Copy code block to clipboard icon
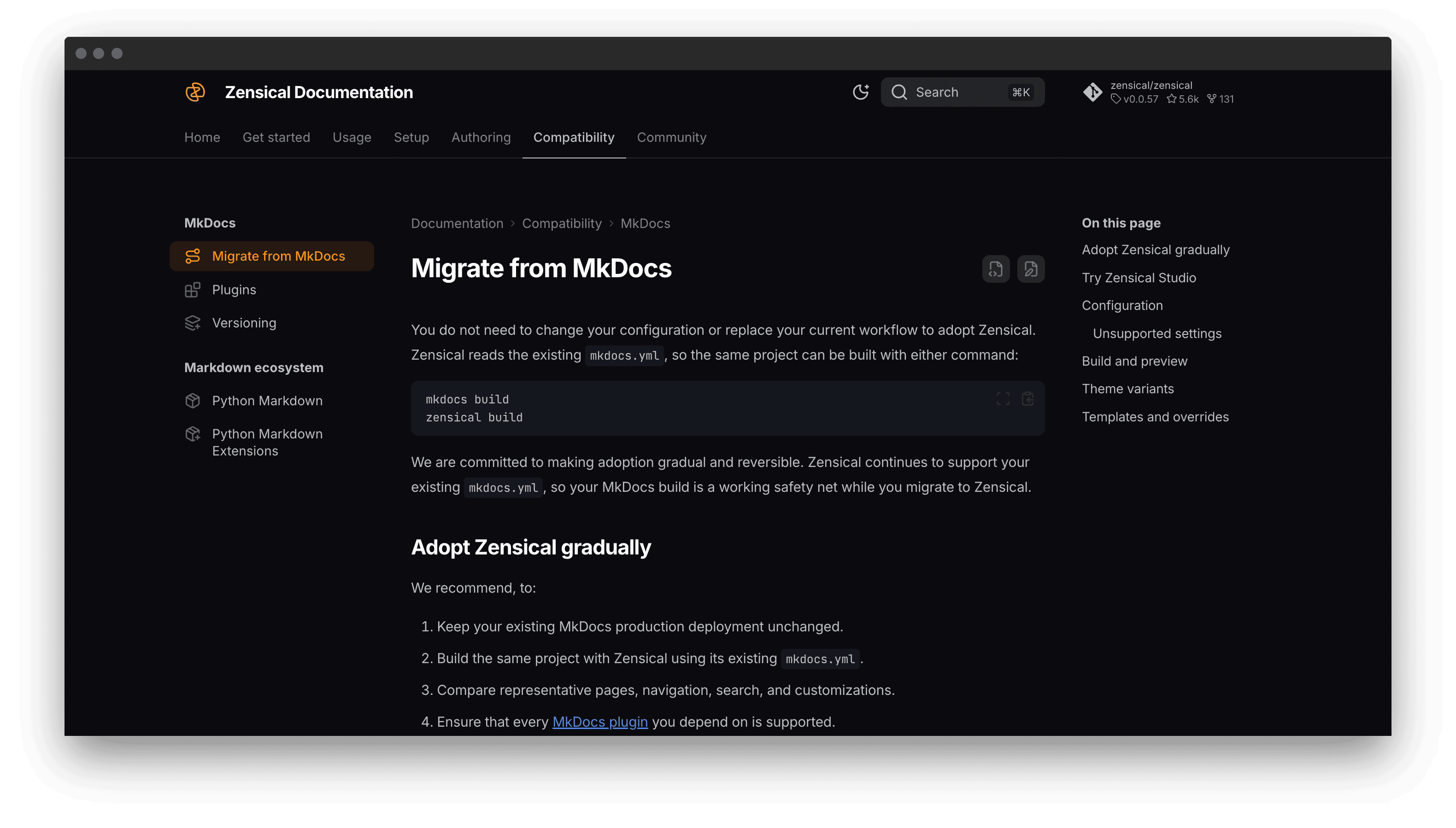This screenshot has height=828, width=1456. (1027, 399)
